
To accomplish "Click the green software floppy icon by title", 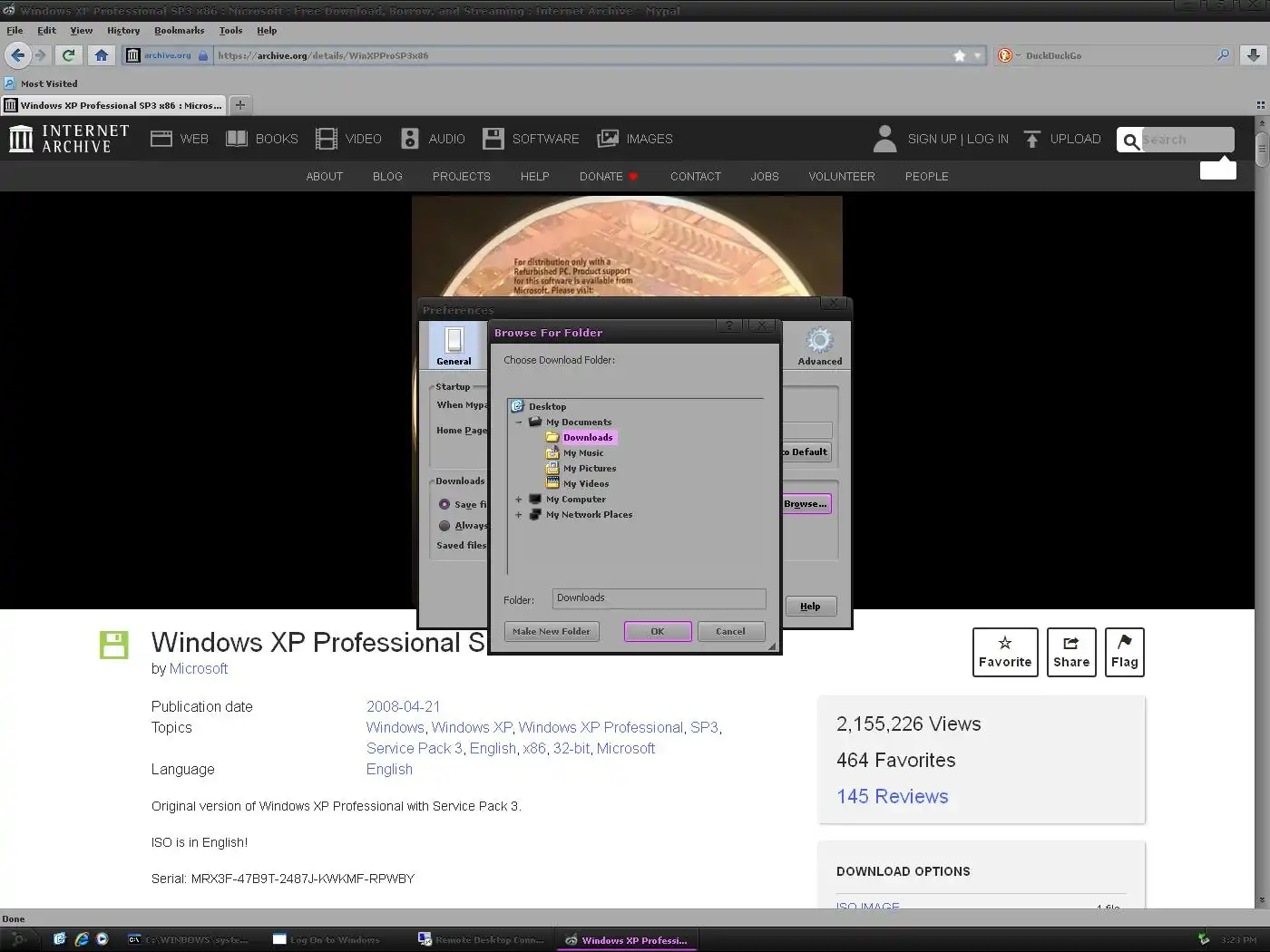I will [114, 645].
